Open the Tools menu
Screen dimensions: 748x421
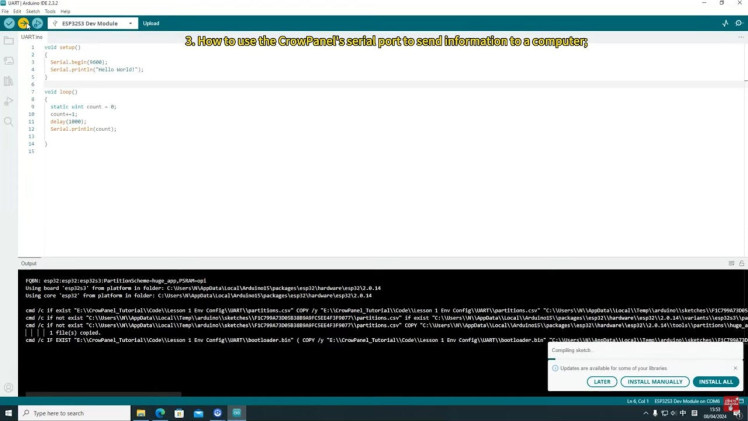(50, 11)
